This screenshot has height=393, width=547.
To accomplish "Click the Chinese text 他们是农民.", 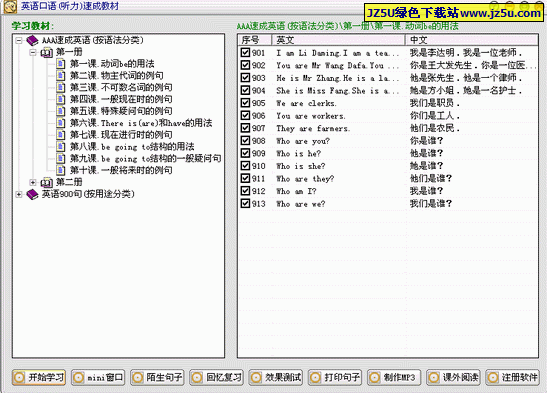I will pyautogui.click(x=435, y=128).
